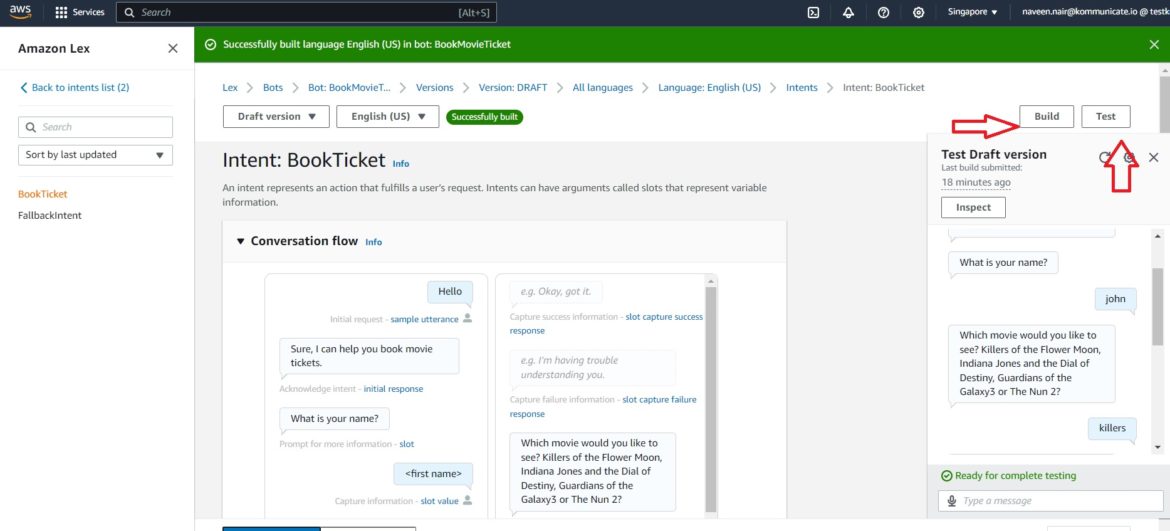Open the AWS home logo

(20, 12)
